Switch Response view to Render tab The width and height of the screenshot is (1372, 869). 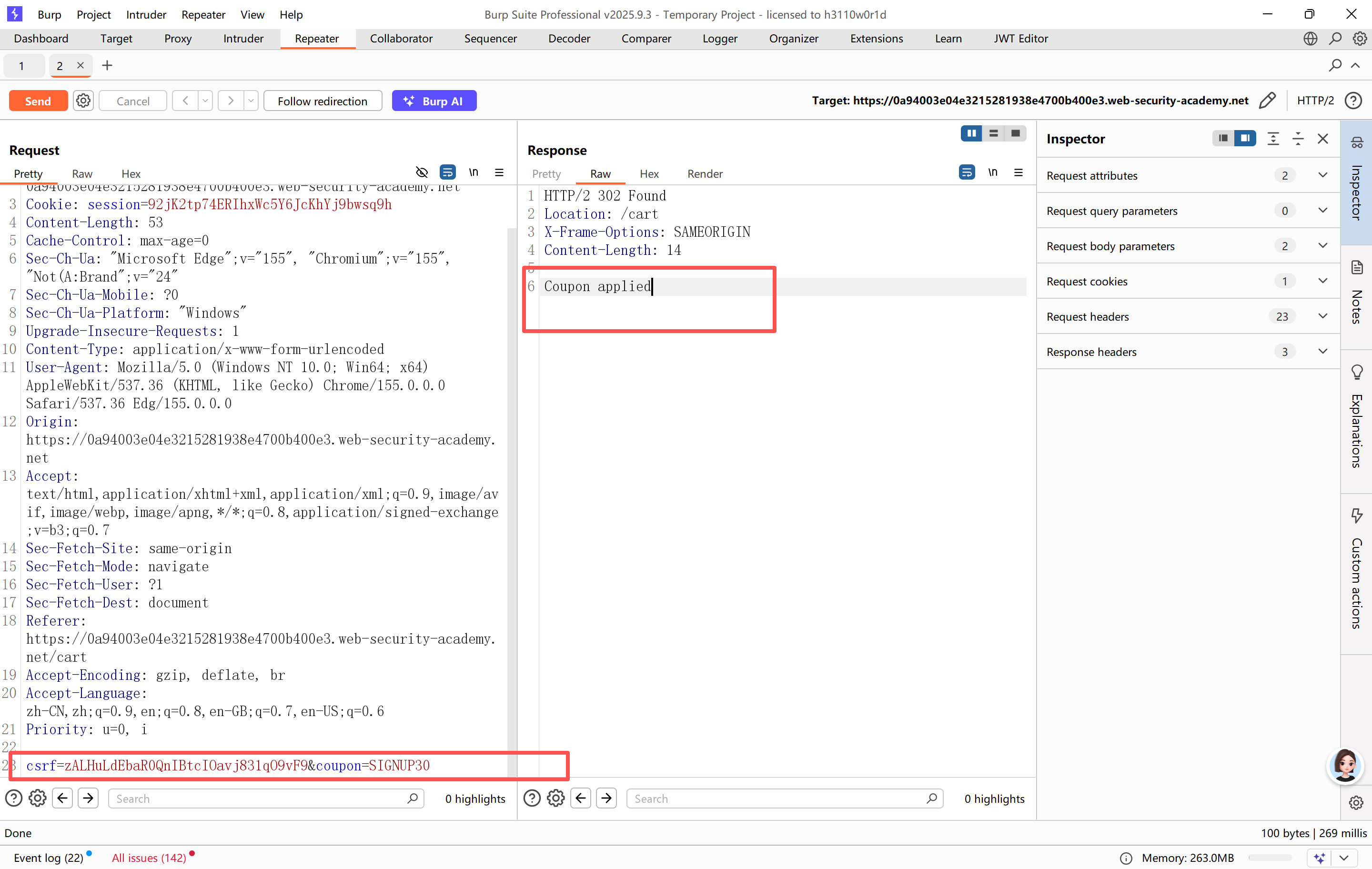click(705, 174)
